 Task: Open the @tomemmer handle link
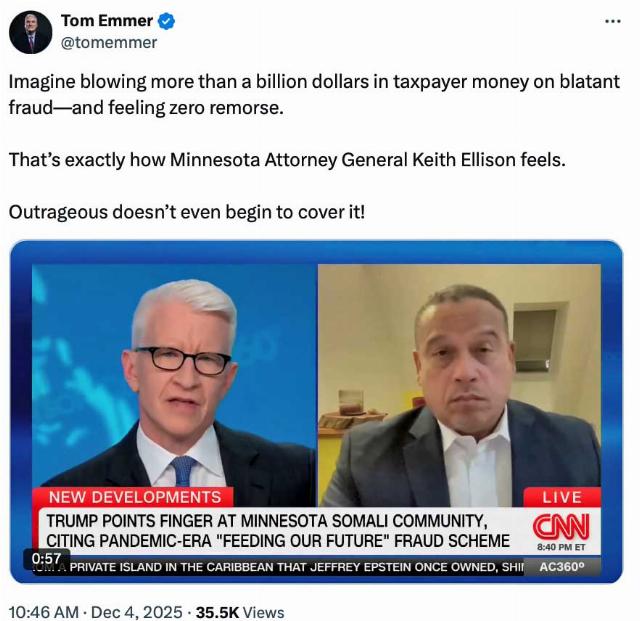(x=109, y=42)
